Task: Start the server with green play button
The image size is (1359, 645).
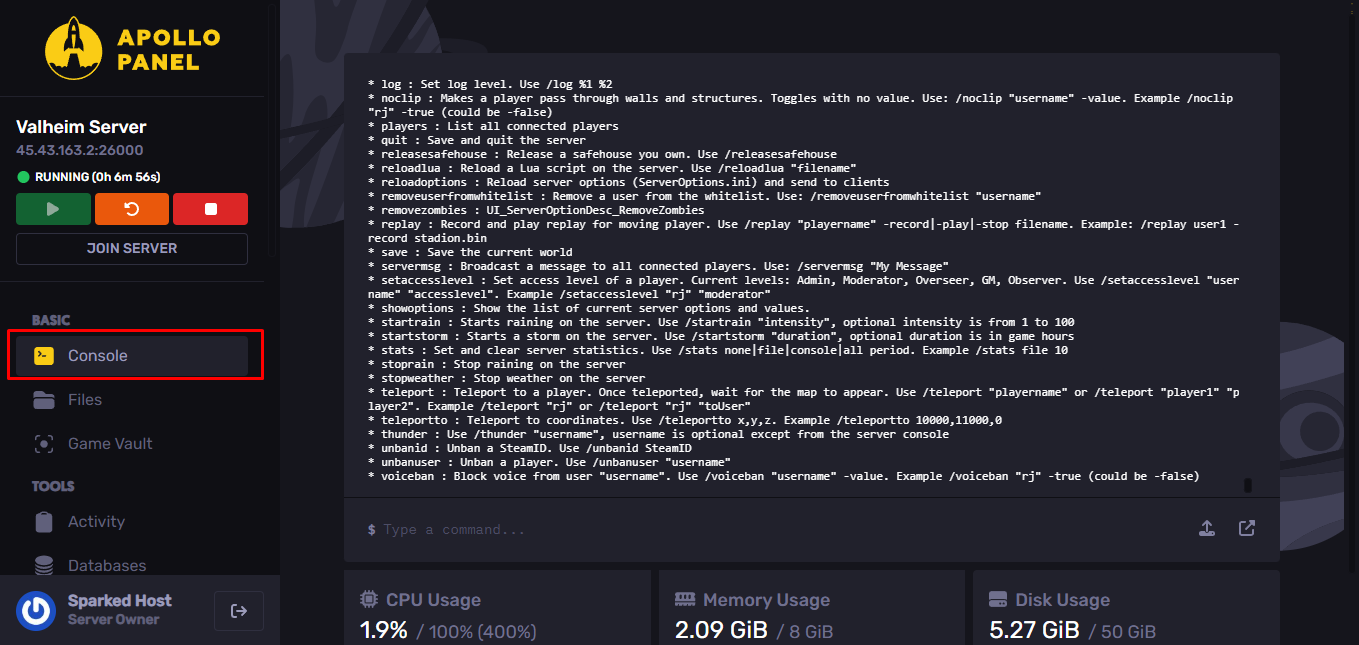Action: click(53, 209)
